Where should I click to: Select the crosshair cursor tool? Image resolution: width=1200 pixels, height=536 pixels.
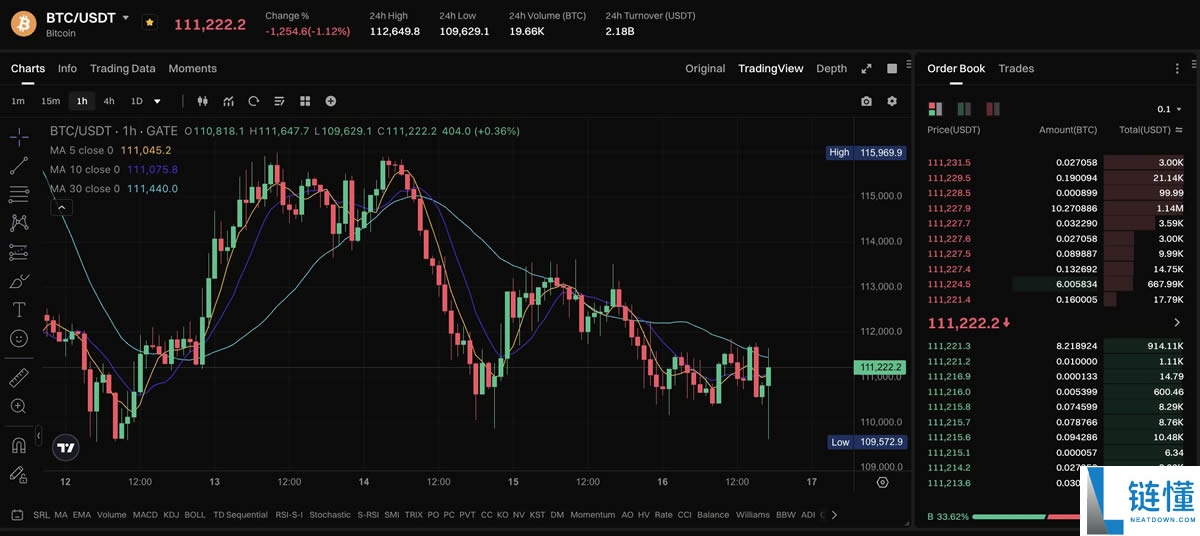(18, 137)
